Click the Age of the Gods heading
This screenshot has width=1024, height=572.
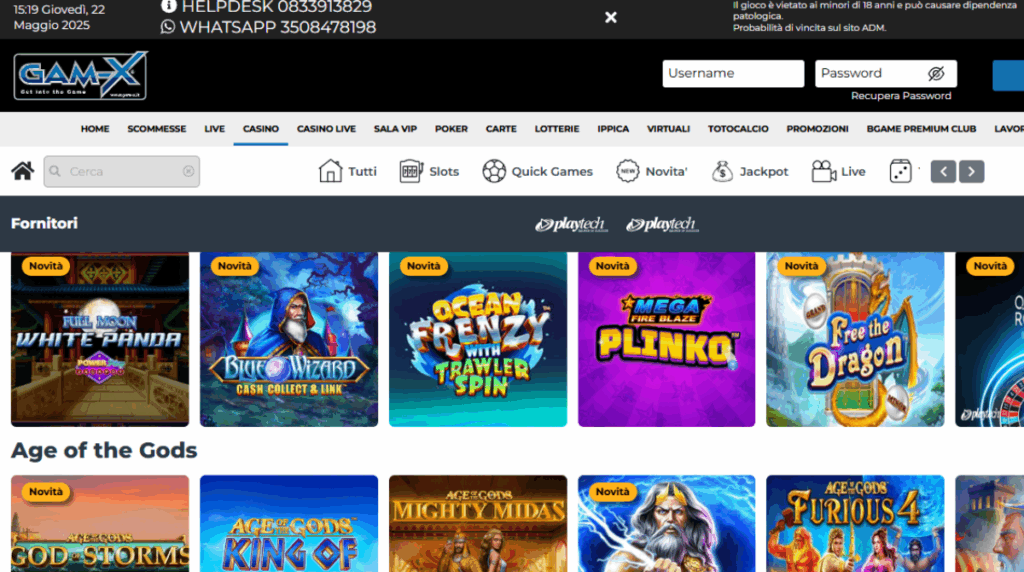104,451
